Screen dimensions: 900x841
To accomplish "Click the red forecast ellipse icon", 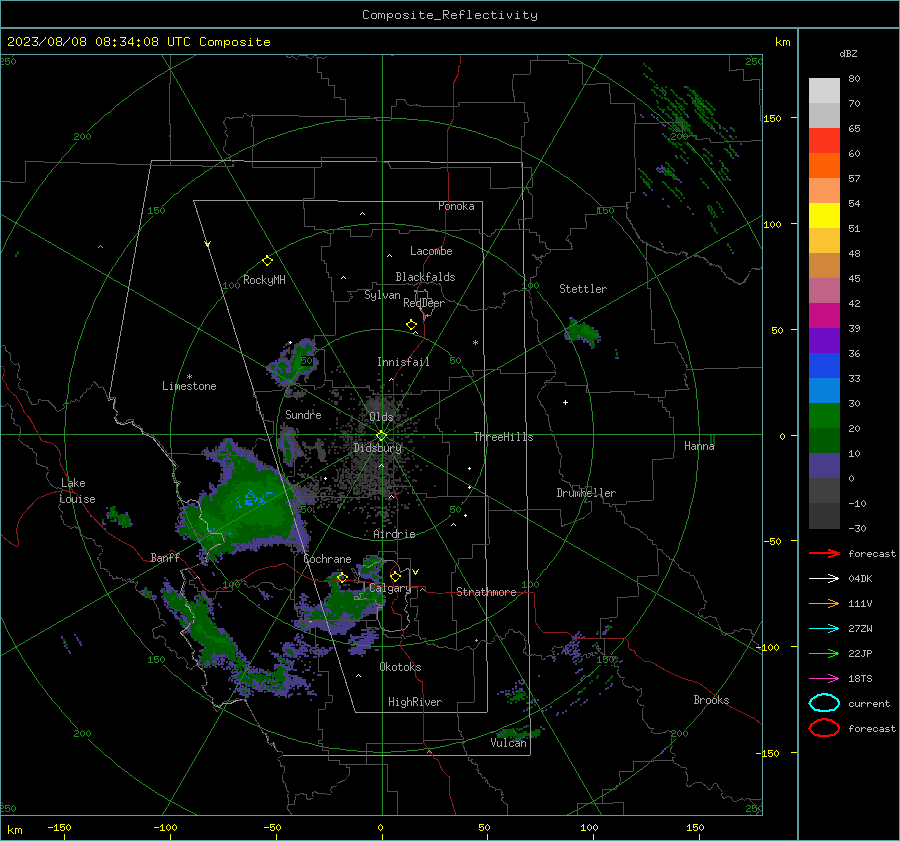I will tap(824, 728).
